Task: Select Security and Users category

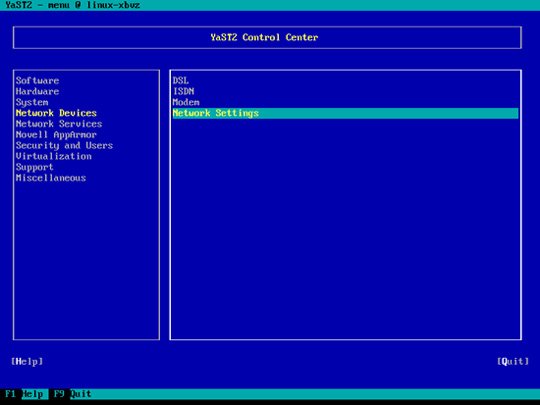Action: point(64,145)
